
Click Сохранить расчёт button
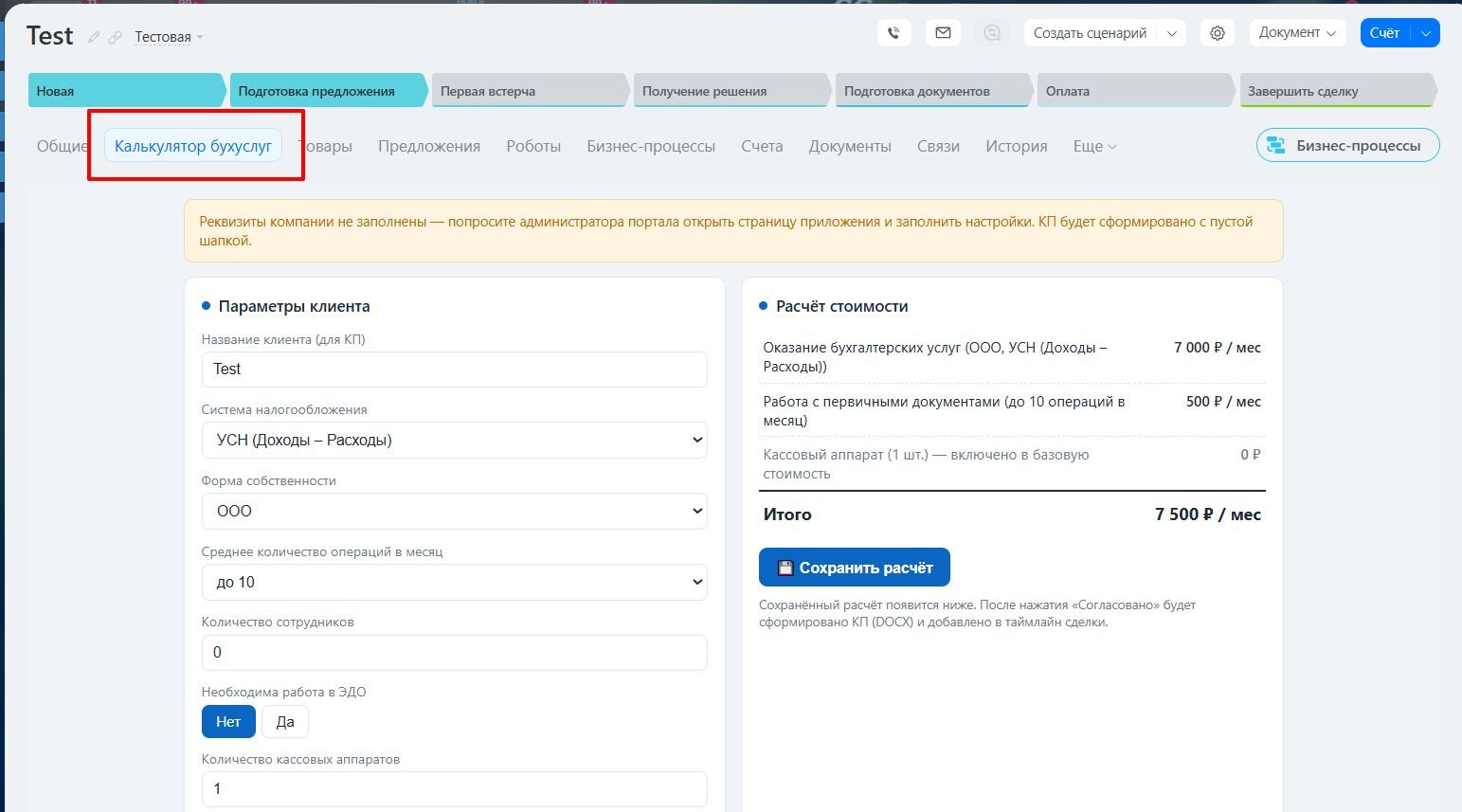click(855, 568)
